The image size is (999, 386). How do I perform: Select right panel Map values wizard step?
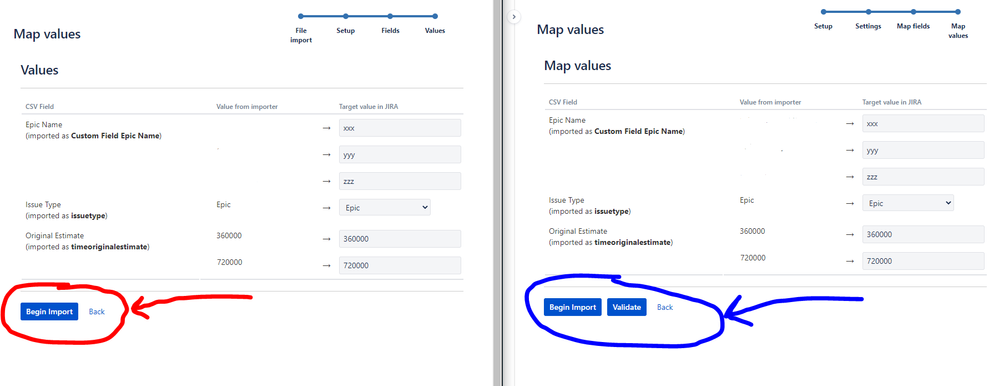[x=958, y=31]
